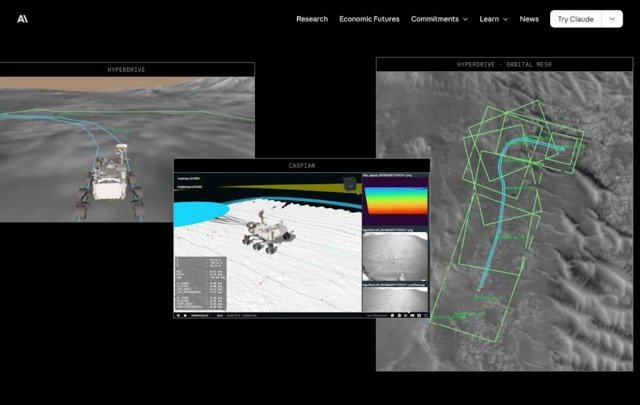Click the play icon in Caspian's bottom bar
The image size is (640, 405).
point(179,316)
